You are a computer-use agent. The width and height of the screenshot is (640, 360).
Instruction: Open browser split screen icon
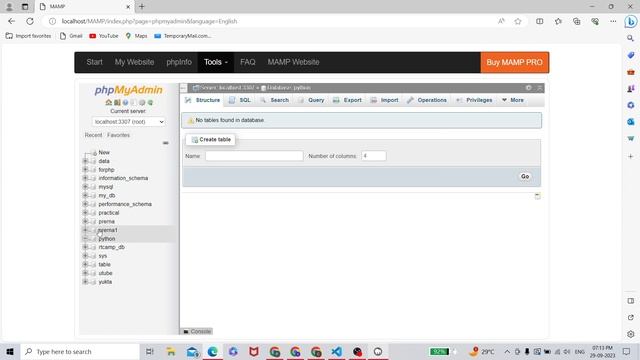click(540, 21)
